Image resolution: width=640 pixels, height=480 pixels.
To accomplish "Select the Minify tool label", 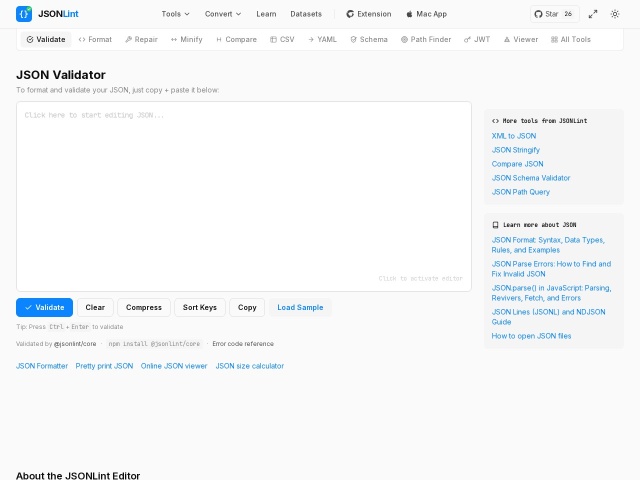I will point(191,40).
